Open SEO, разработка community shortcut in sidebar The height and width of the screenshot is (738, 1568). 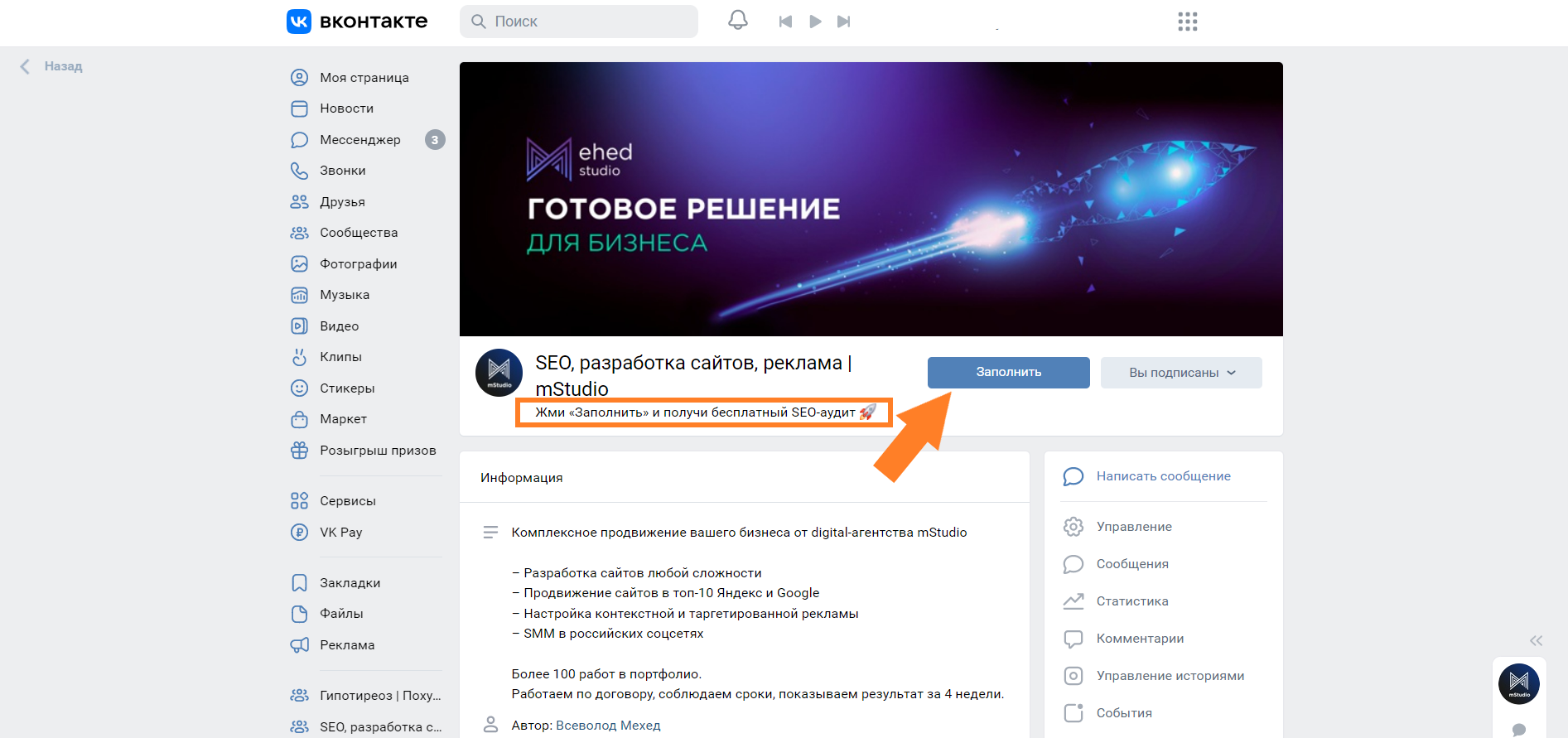(x=366, y=727)
